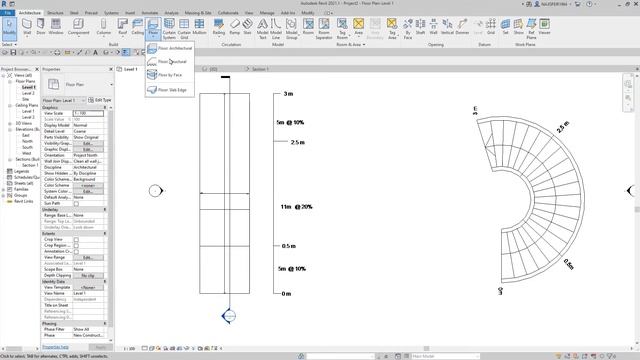
Task: Collapse the Floor Plans tree node
Action: click(10, 81)
